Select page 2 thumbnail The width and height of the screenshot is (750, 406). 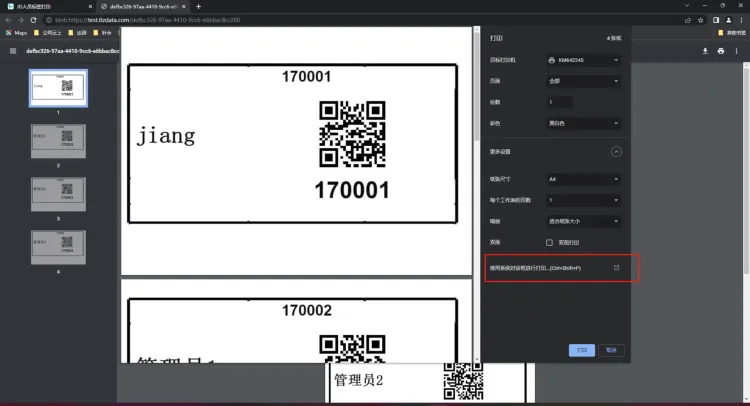click(x=58, y=141)
